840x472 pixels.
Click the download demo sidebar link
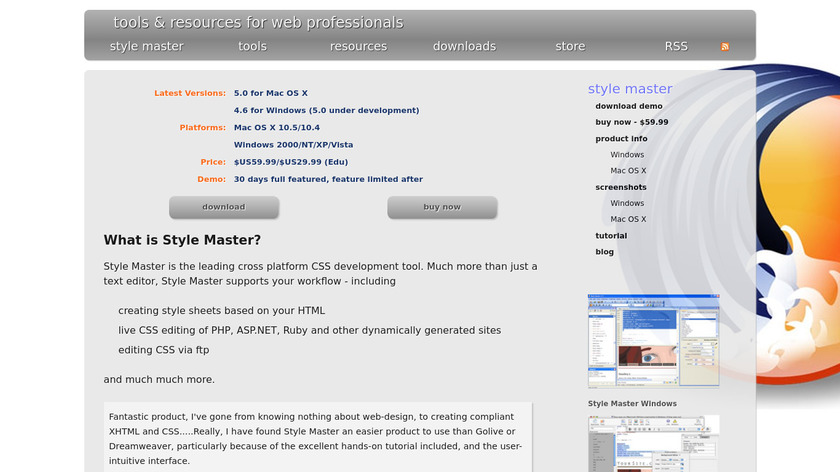click(629, 106)
